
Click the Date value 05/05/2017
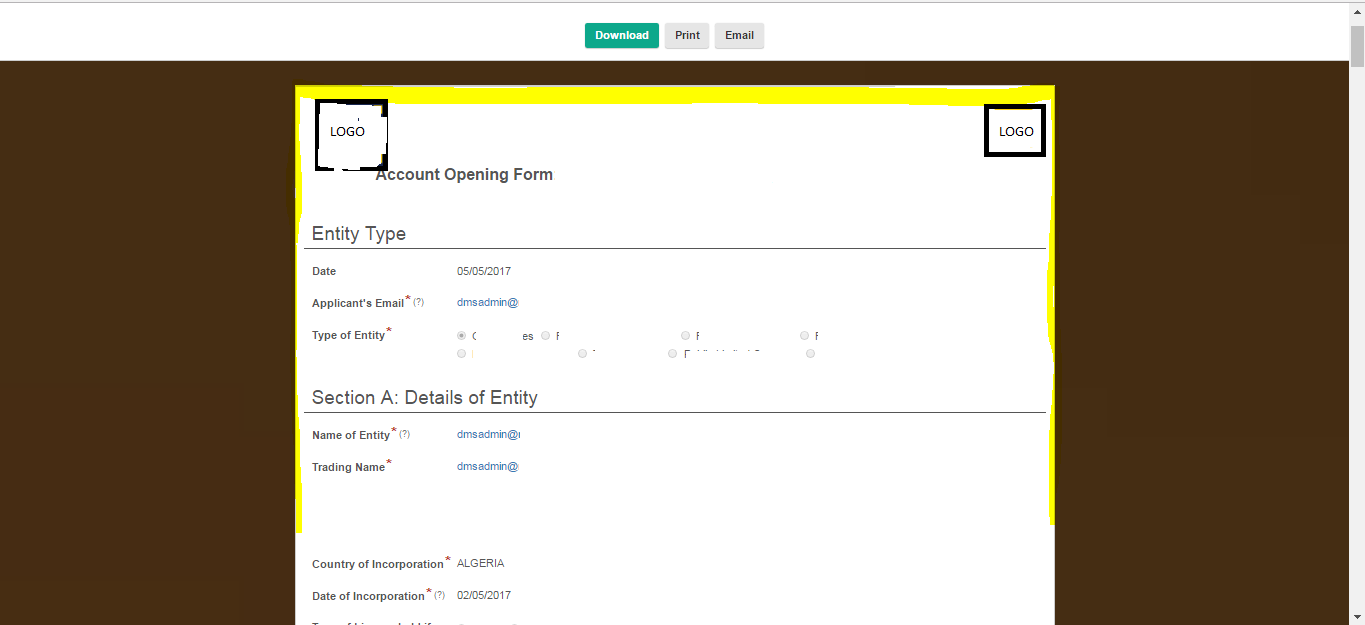[x=484, y=271]
